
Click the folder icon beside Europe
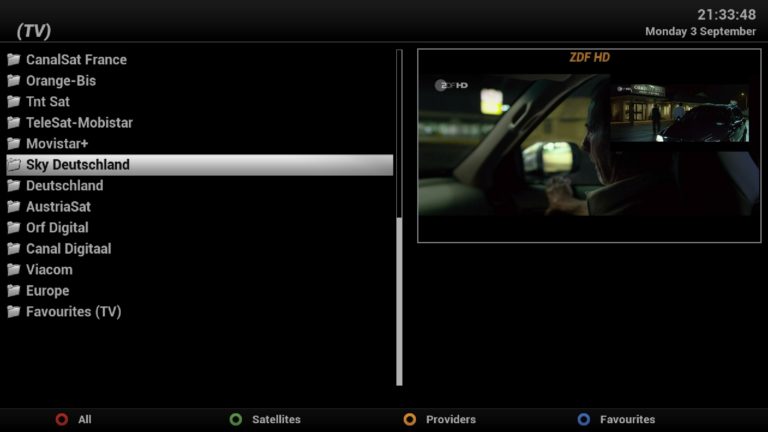pos(14,291)
